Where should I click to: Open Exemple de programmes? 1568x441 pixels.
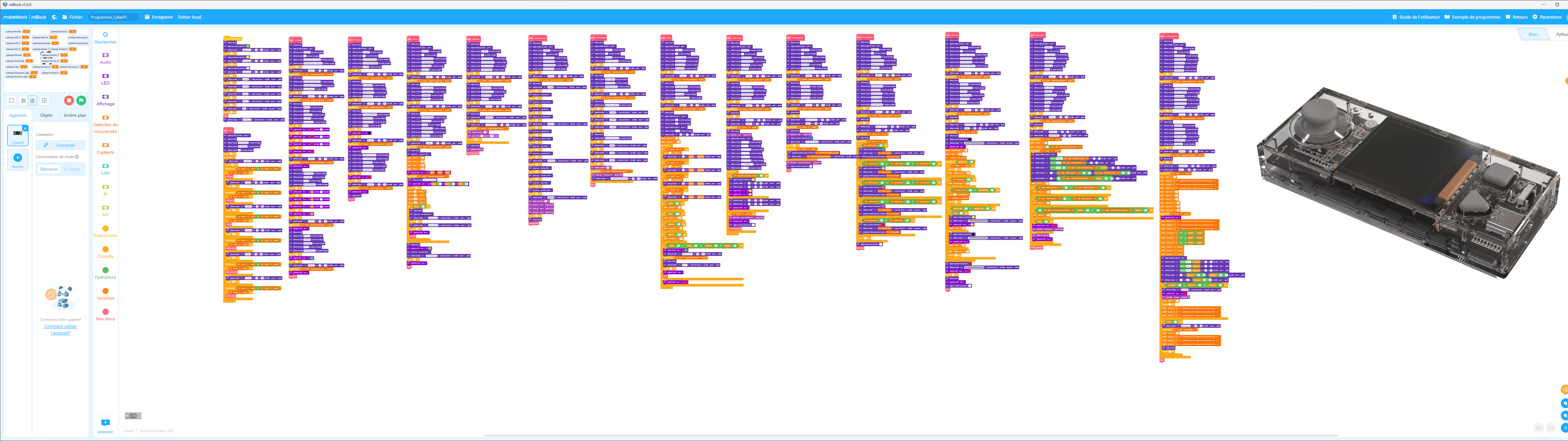point(1472,17)
